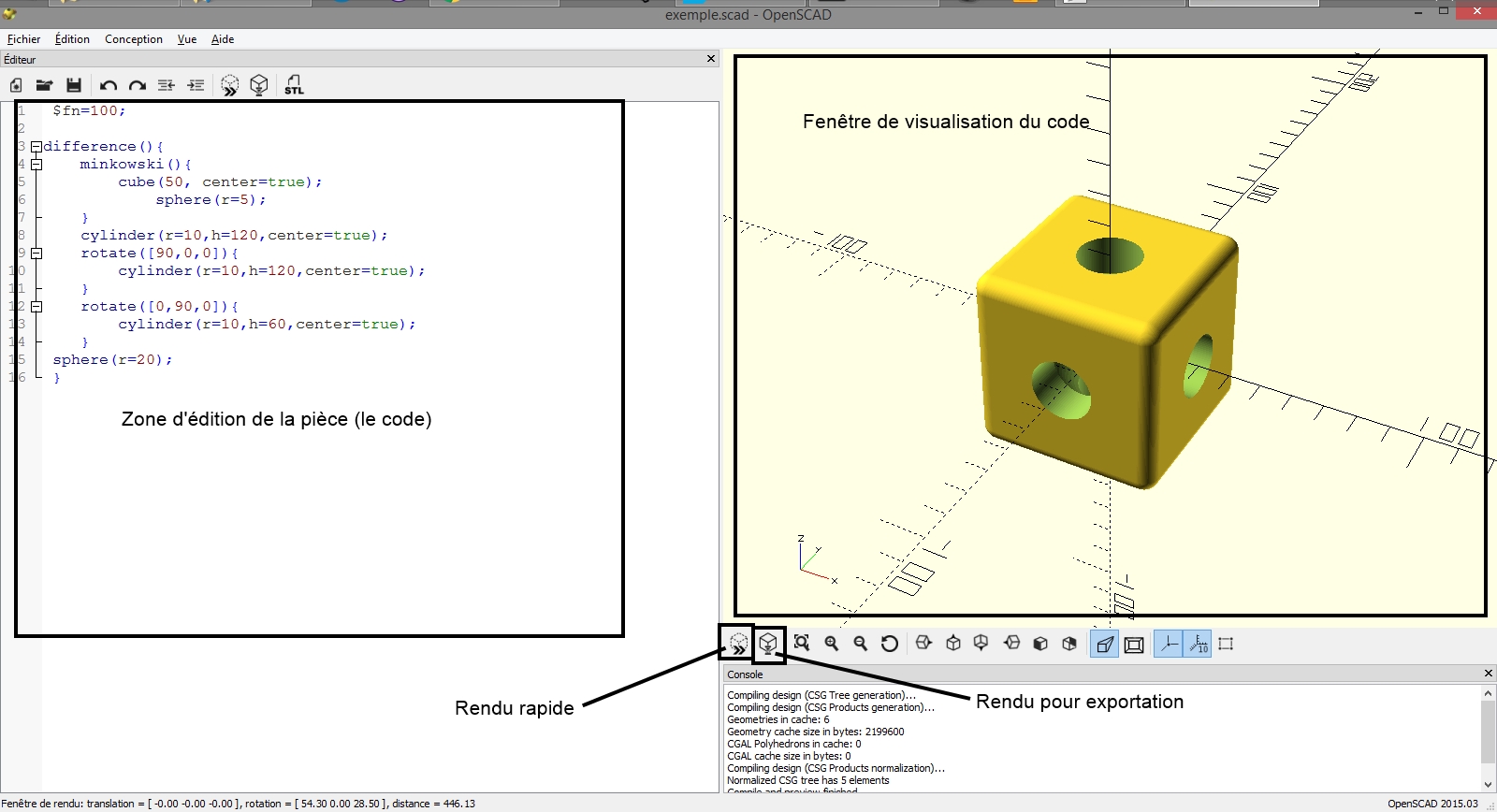Screen dimensions: 1497x812
Task: Collapse the rotate([90,0,0]) code fold
Action: pyautogui.click(x=36, y=254)
